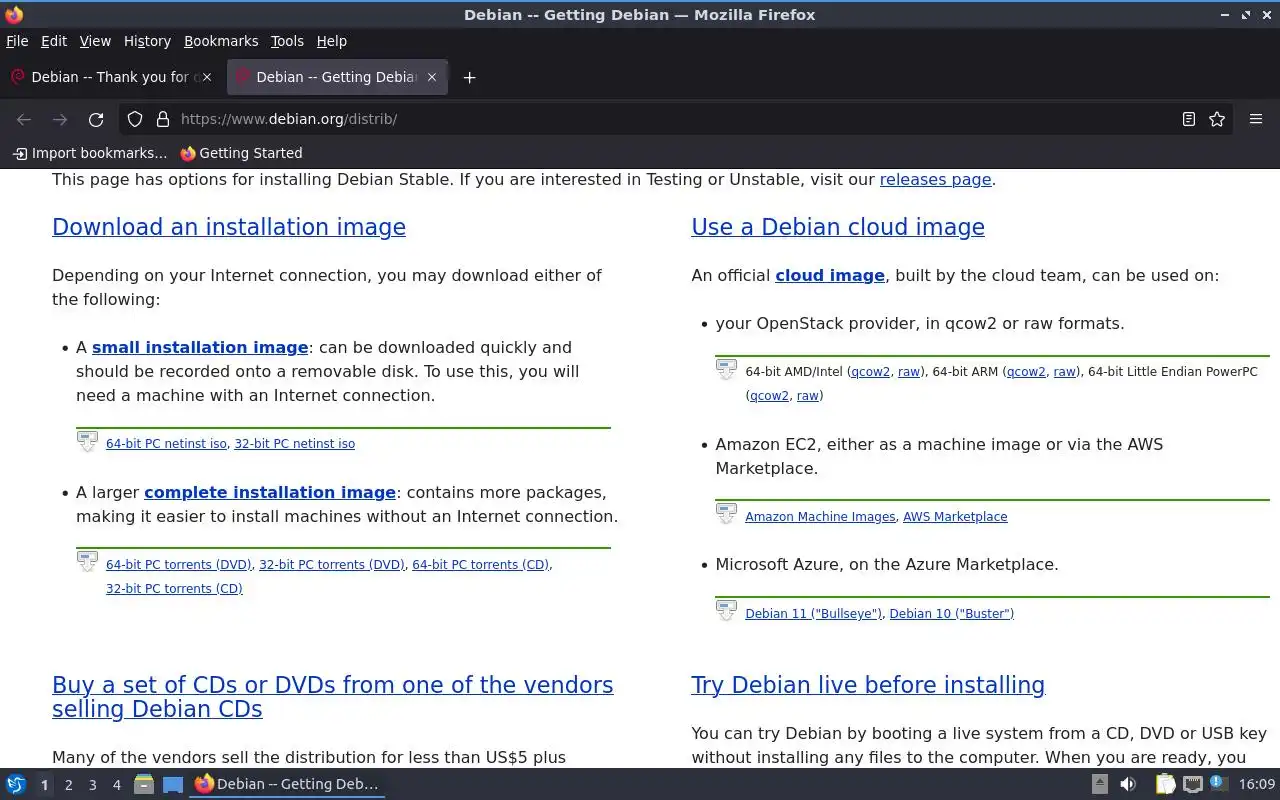Open 64-bit AMD/Intel qcow2 link
The image size is (1280, 800).
coord(870,371)
